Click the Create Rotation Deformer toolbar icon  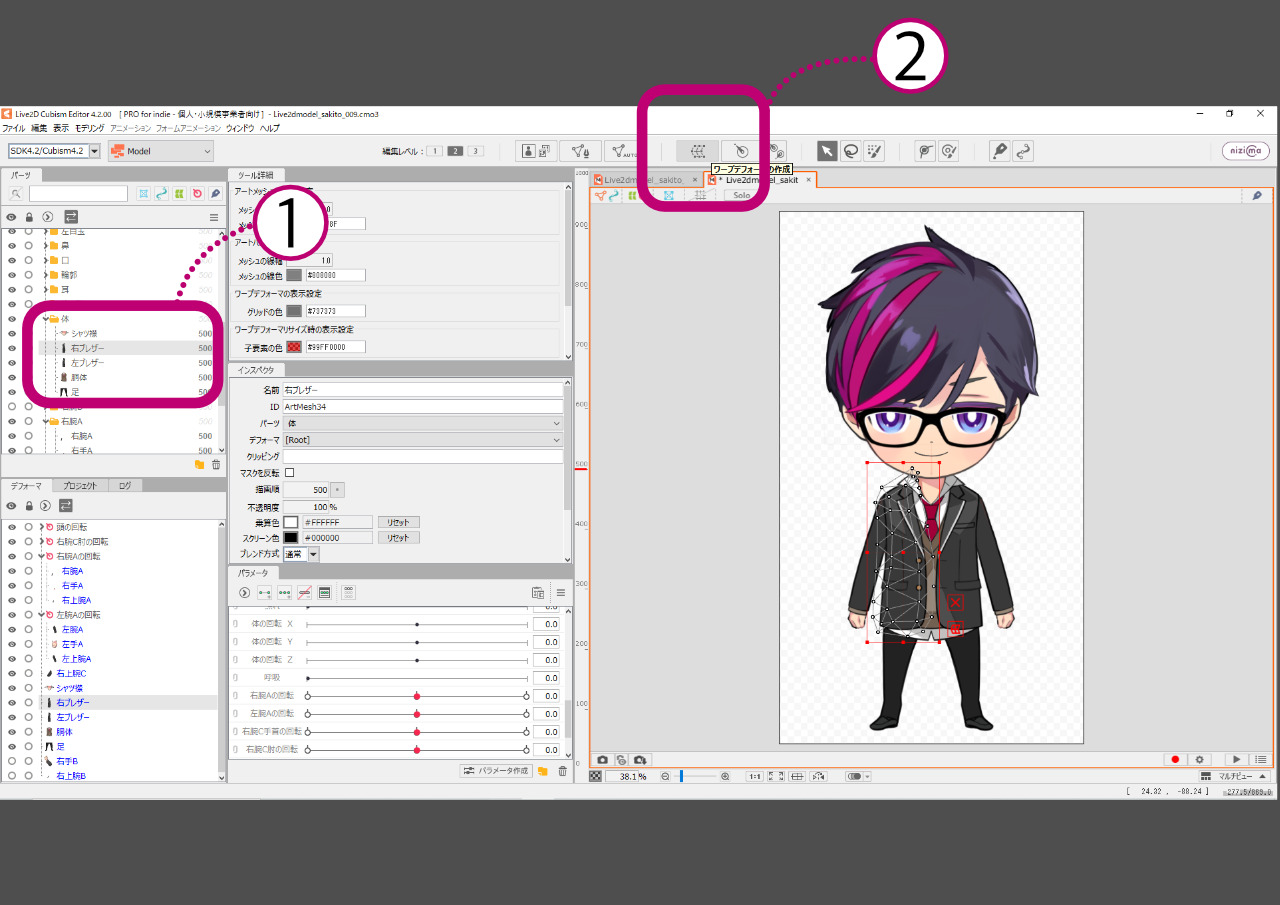(740, 151)
